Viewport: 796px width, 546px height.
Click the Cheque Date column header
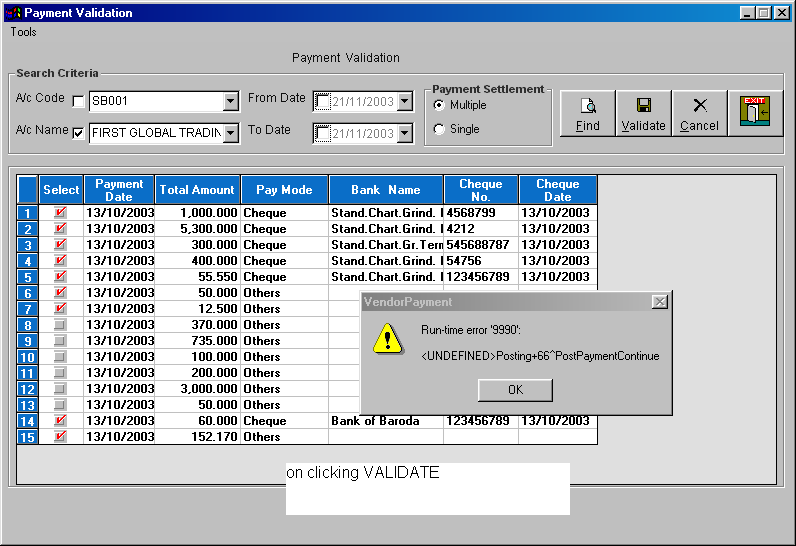coord(557,190)
